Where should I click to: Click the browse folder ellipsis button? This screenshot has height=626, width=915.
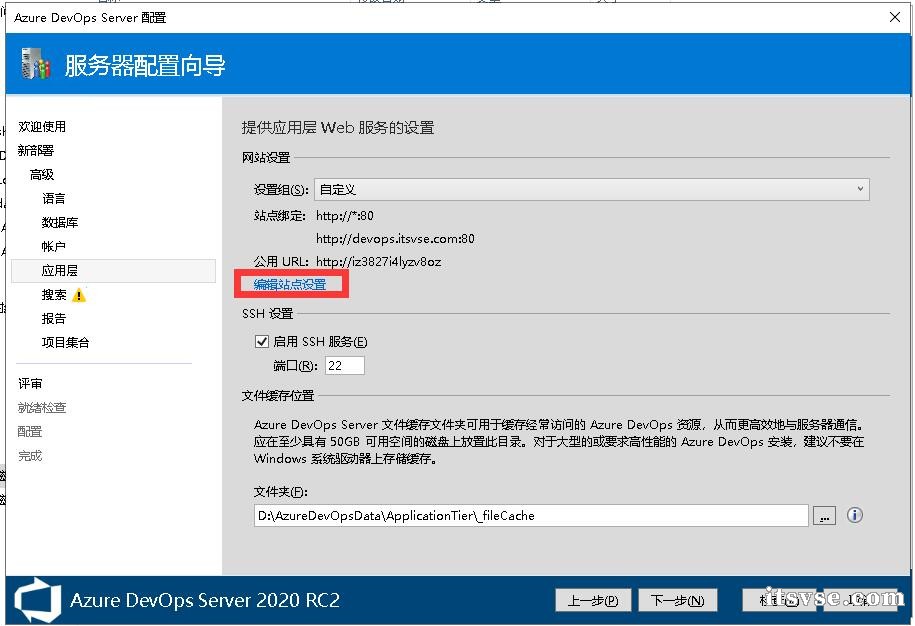(x=824, y=516)
